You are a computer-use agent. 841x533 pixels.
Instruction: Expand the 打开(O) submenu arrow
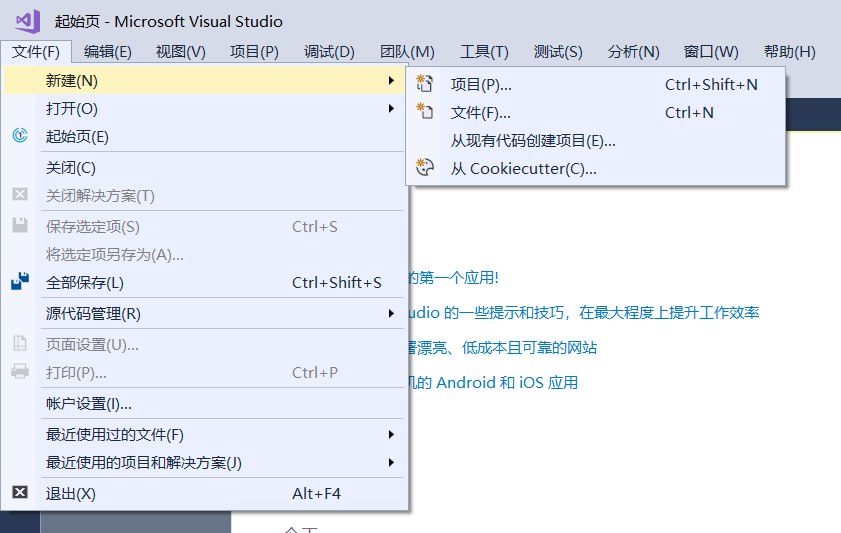(x=391, y=109)
